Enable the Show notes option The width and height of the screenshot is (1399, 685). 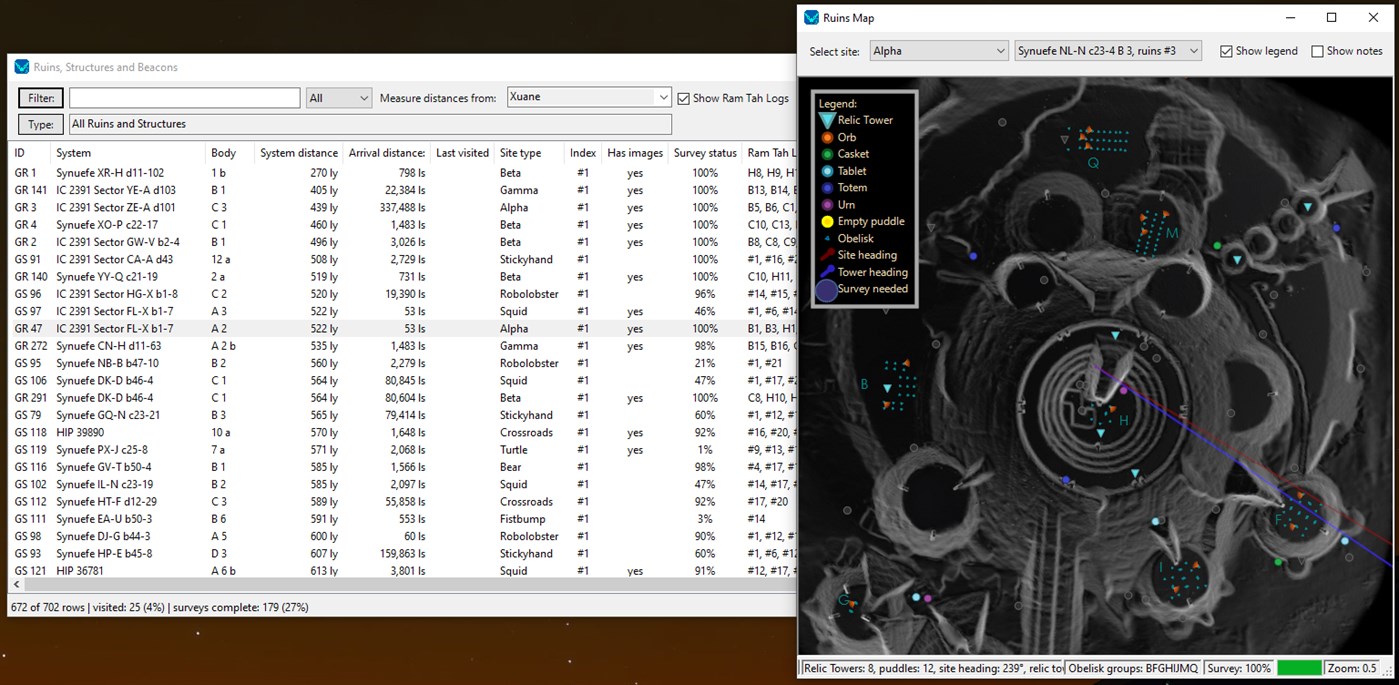pyautogui.click(x=1317, y=50)
